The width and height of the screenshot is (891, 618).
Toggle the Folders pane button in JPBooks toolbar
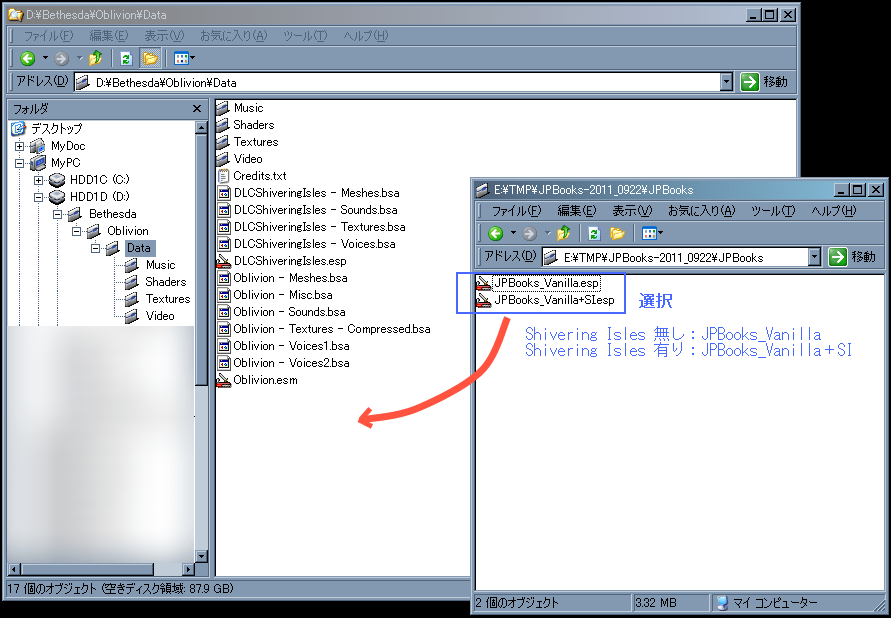[x=618, y=234]
